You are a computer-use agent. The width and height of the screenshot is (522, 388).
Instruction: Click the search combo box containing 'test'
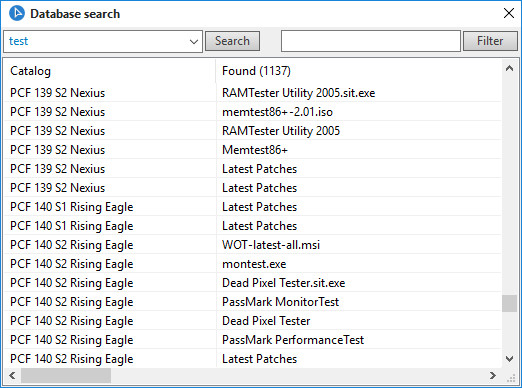103,41
